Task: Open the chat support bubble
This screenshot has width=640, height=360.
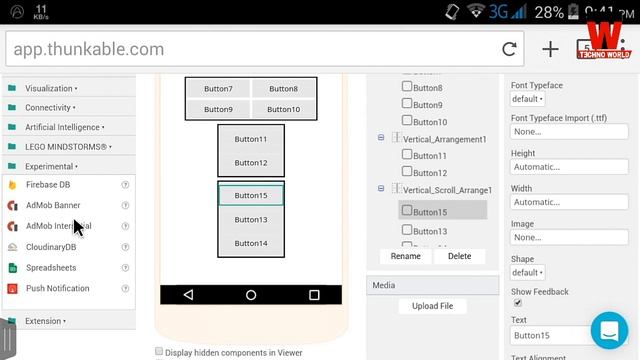Action: [609, 331]
